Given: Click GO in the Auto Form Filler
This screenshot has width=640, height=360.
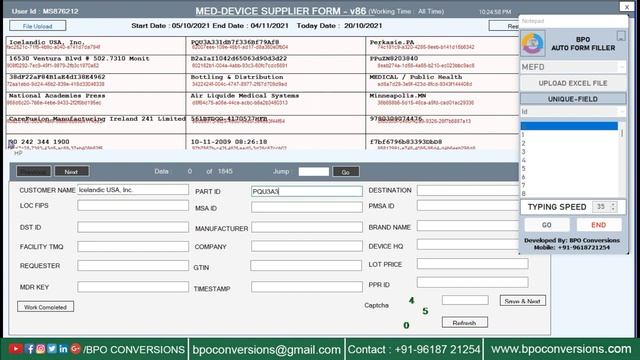Looking at the screenshot, I should 547,225.
